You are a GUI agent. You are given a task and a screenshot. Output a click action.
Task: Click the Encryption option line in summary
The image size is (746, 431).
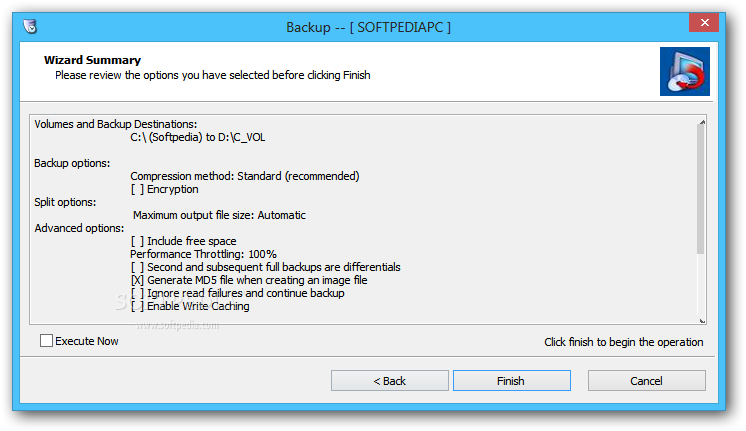[165, 189]
